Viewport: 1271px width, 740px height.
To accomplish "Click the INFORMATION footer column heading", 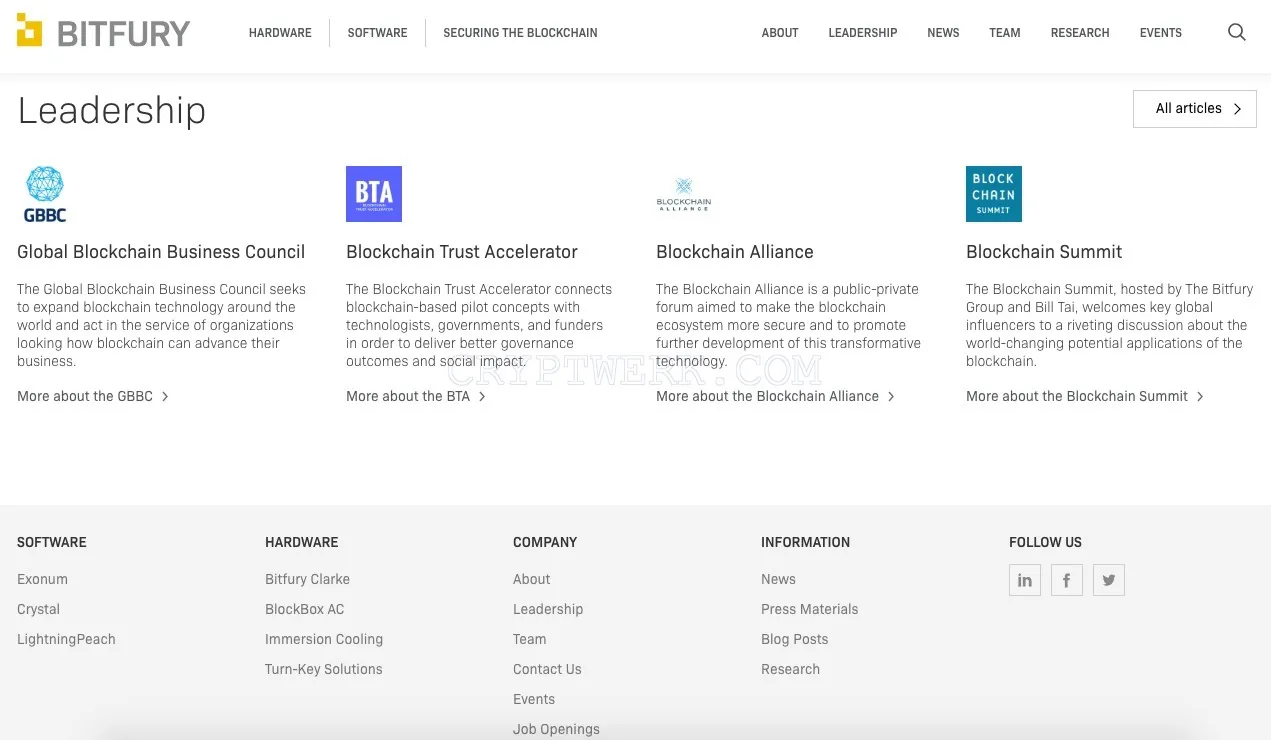I will [805, 542].
